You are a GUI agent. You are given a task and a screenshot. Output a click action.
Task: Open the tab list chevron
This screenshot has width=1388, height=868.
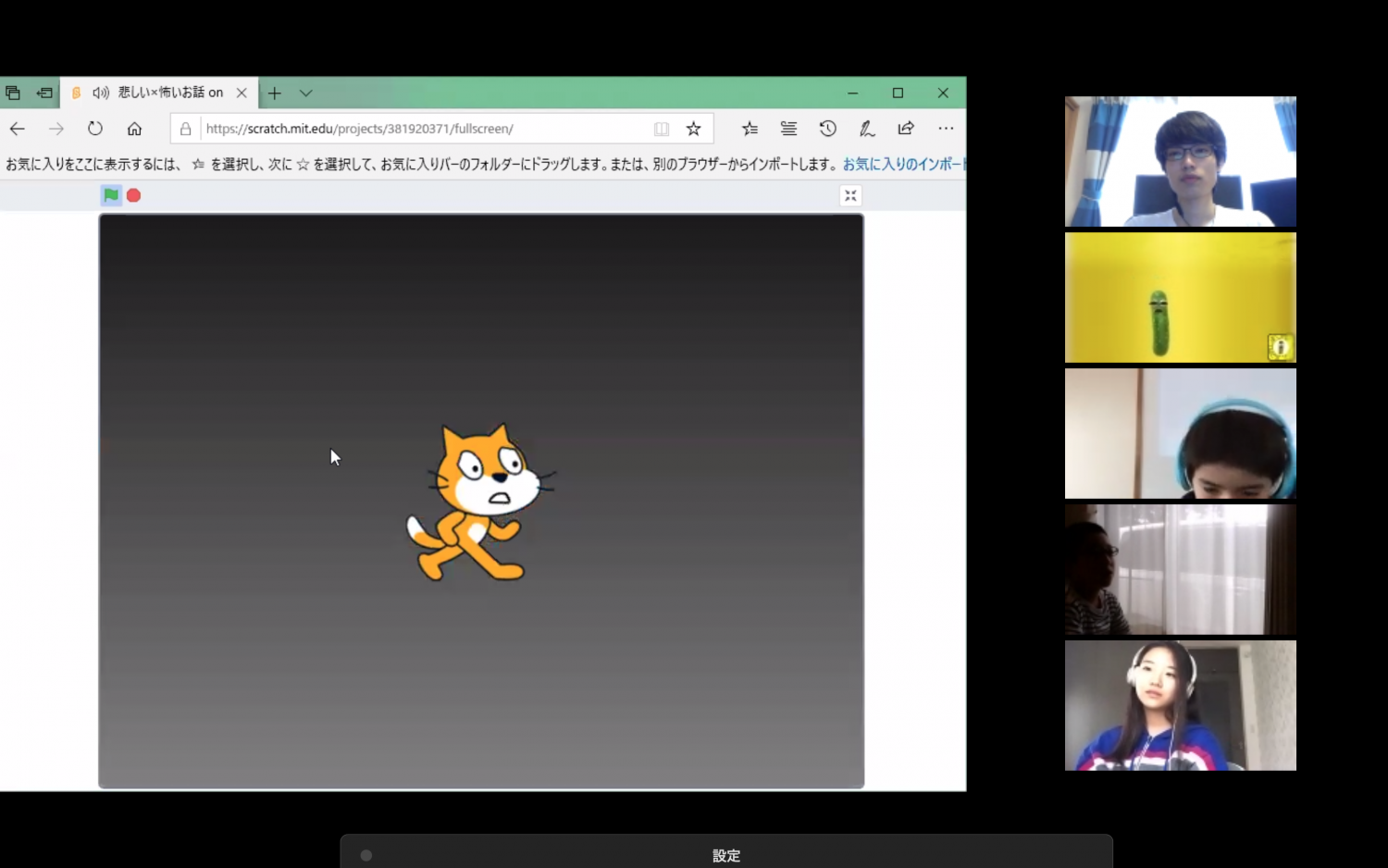(305, 93)
